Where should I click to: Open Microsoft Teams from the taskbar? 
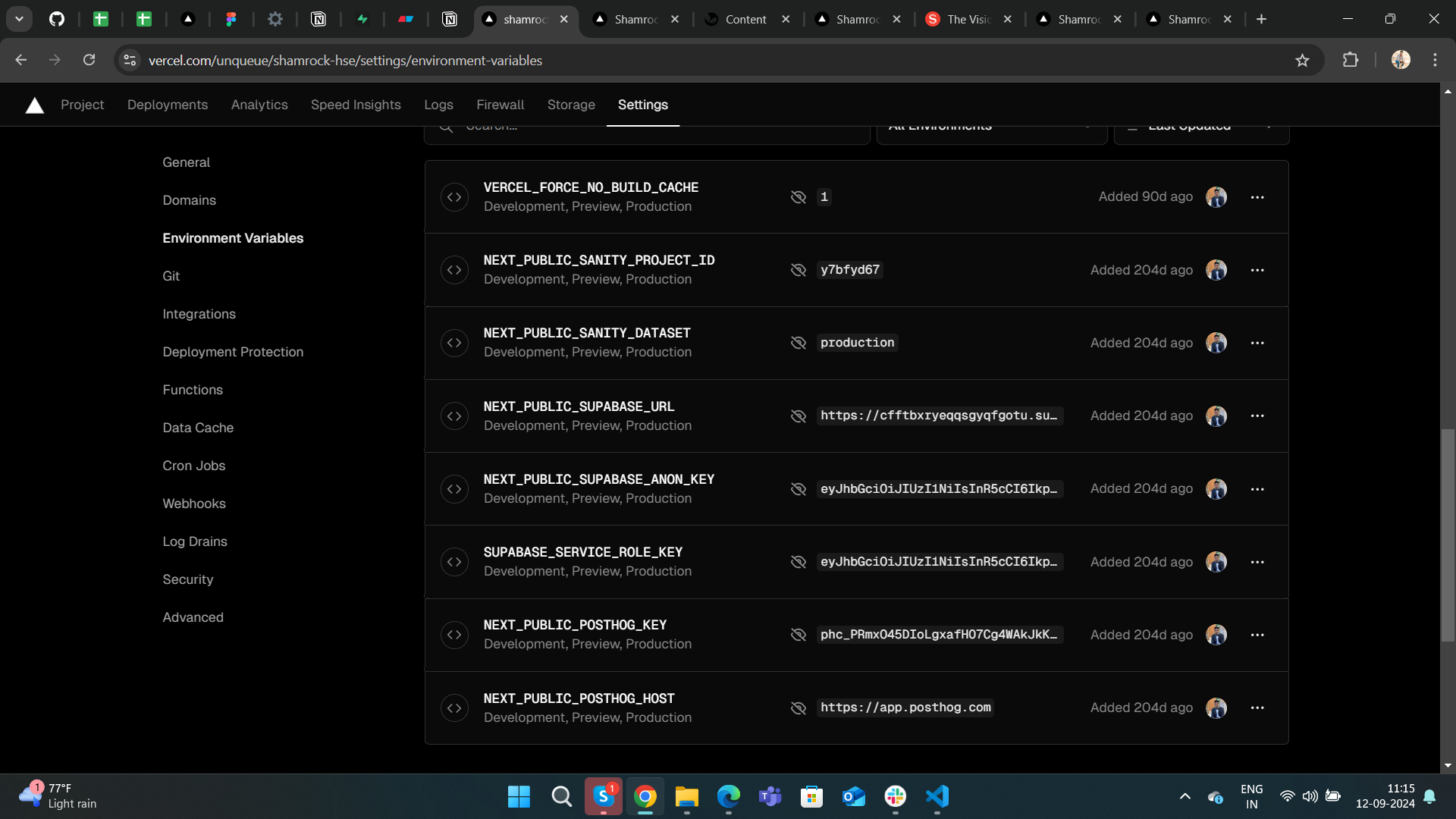click(x=770, y=796)
